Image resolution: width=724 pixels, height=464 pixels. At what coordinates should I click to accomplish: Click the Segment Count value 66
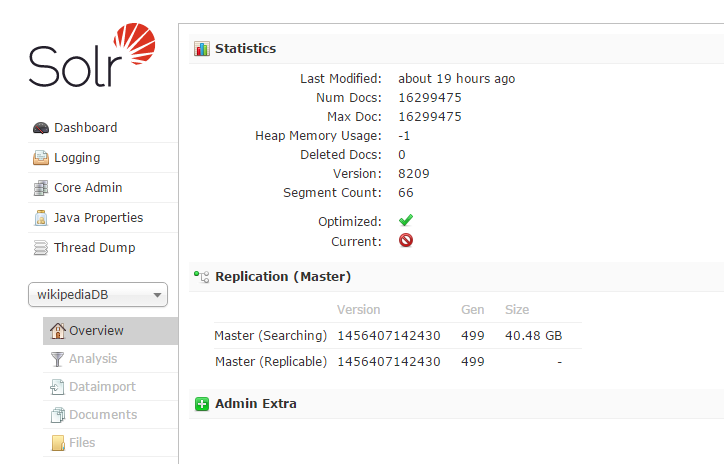click(x=406, y=193)
